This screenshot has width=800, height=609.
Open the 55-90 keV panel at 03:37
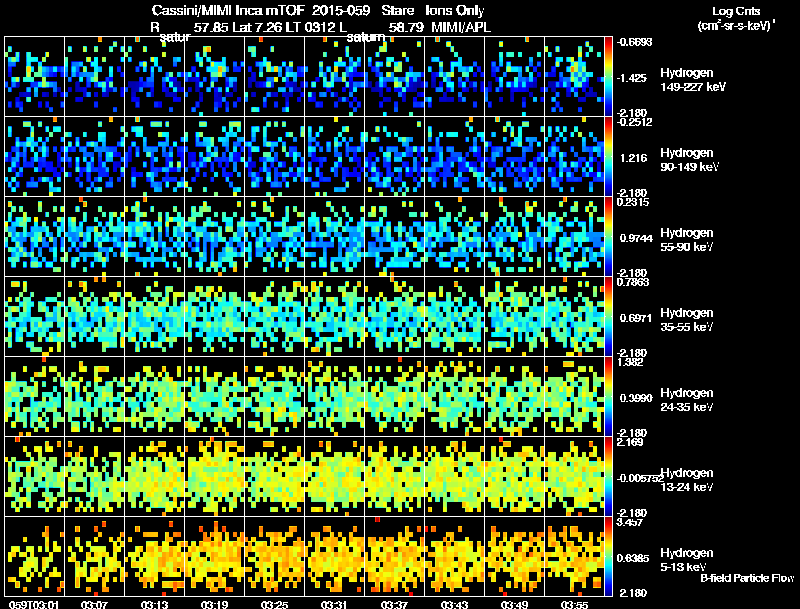394,237
